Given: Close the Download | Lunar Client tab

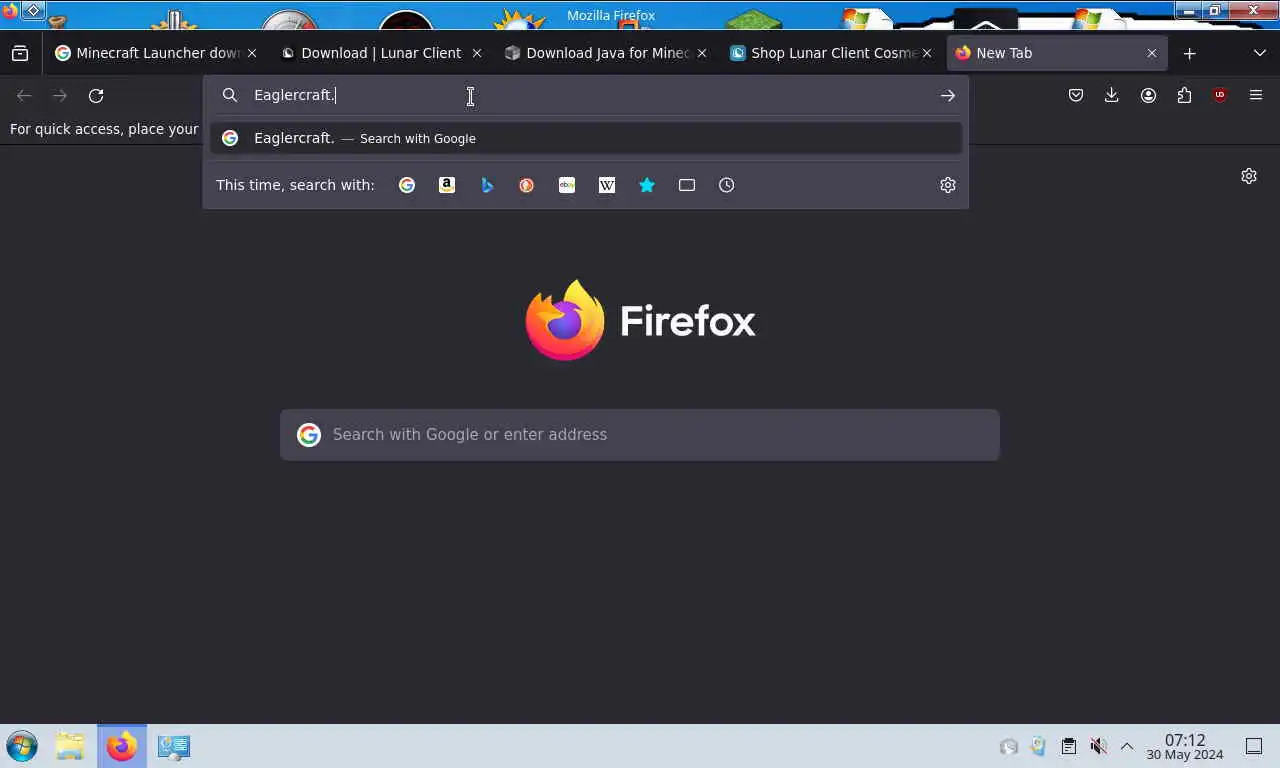Looking at the screenshot, I should coord(477,53).
